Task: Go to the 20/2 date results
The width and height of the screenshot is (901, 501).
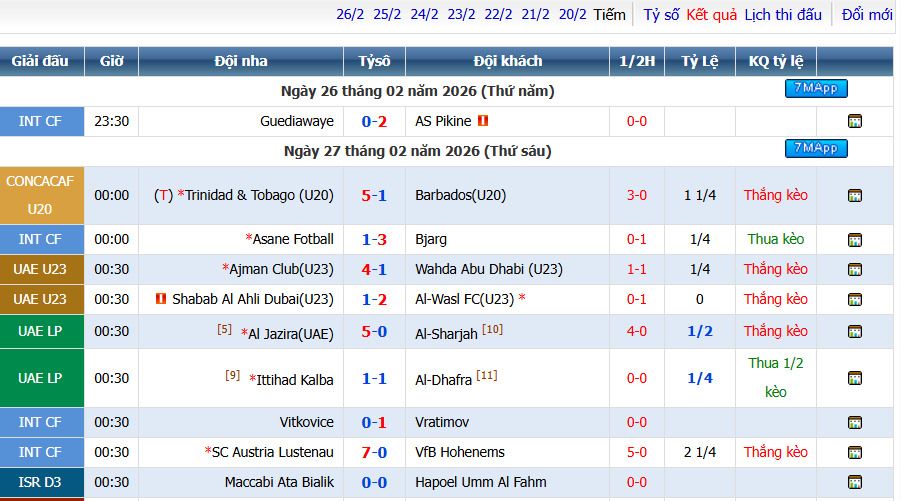Action: tap(572, 14)
